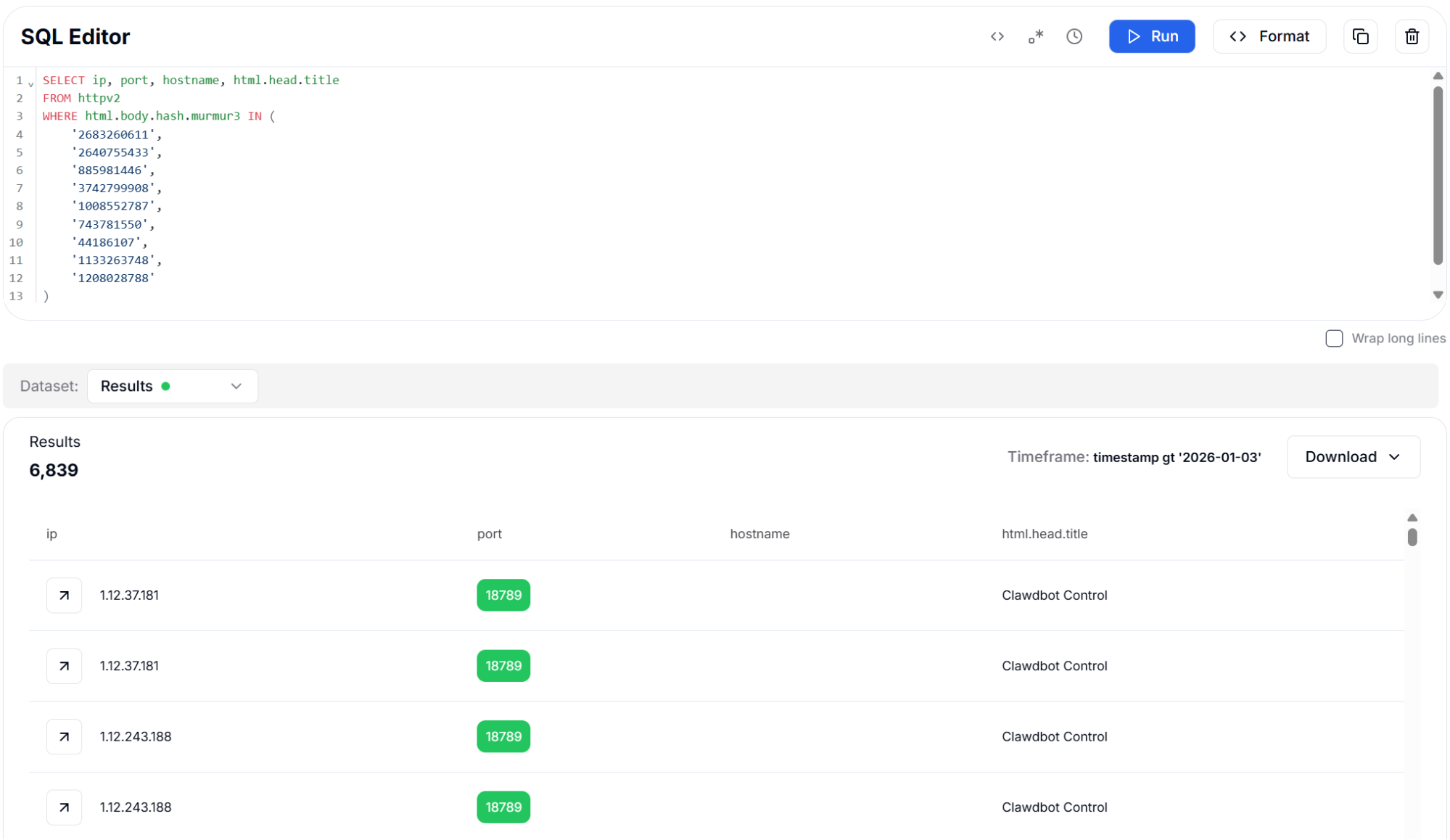Expand the Download dropdown menu
The height and width of the screenshot is (840, 1450).
point(1353,457)
